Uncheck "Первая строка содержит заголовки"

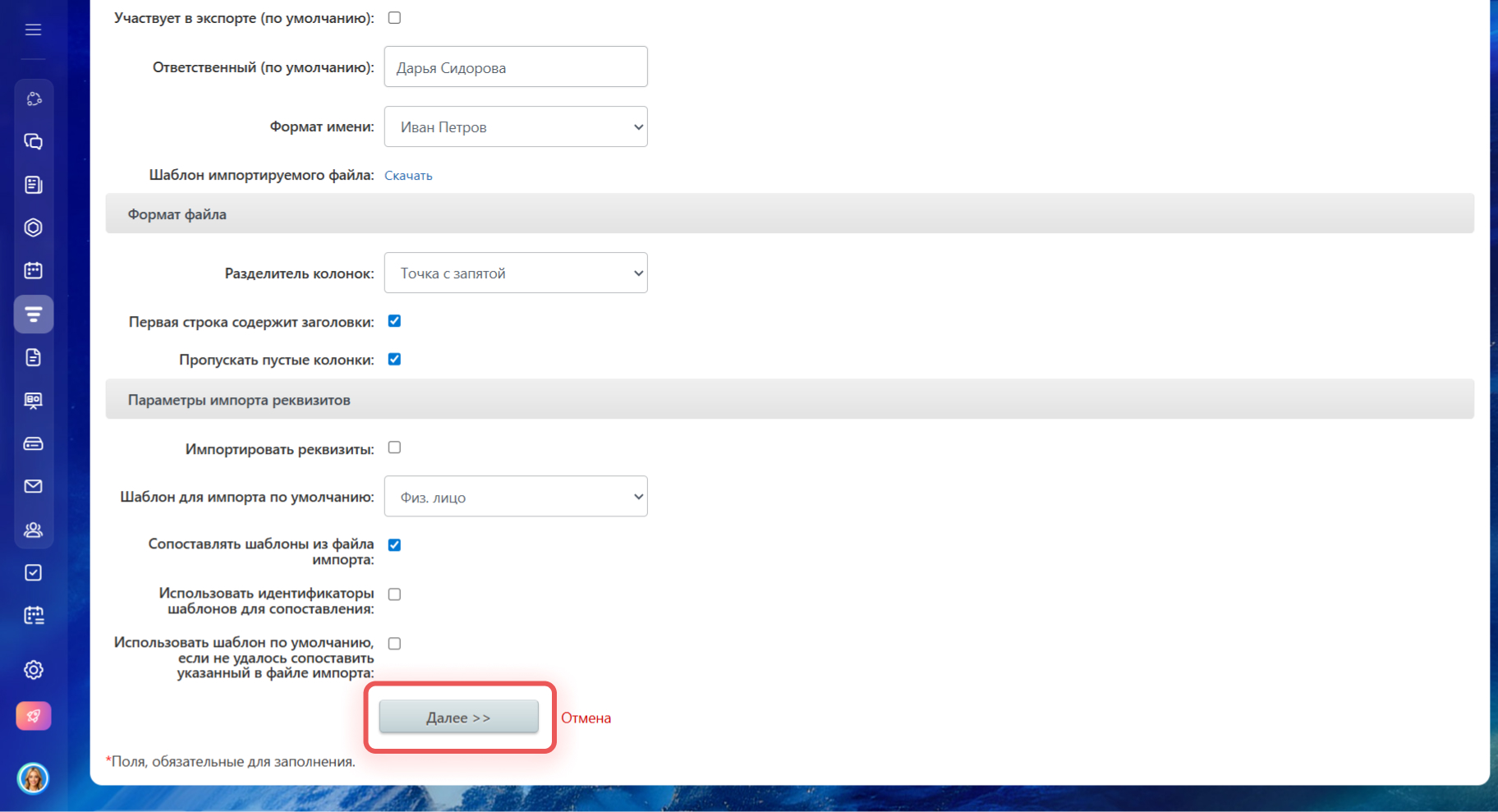click(x=394, y=321)
